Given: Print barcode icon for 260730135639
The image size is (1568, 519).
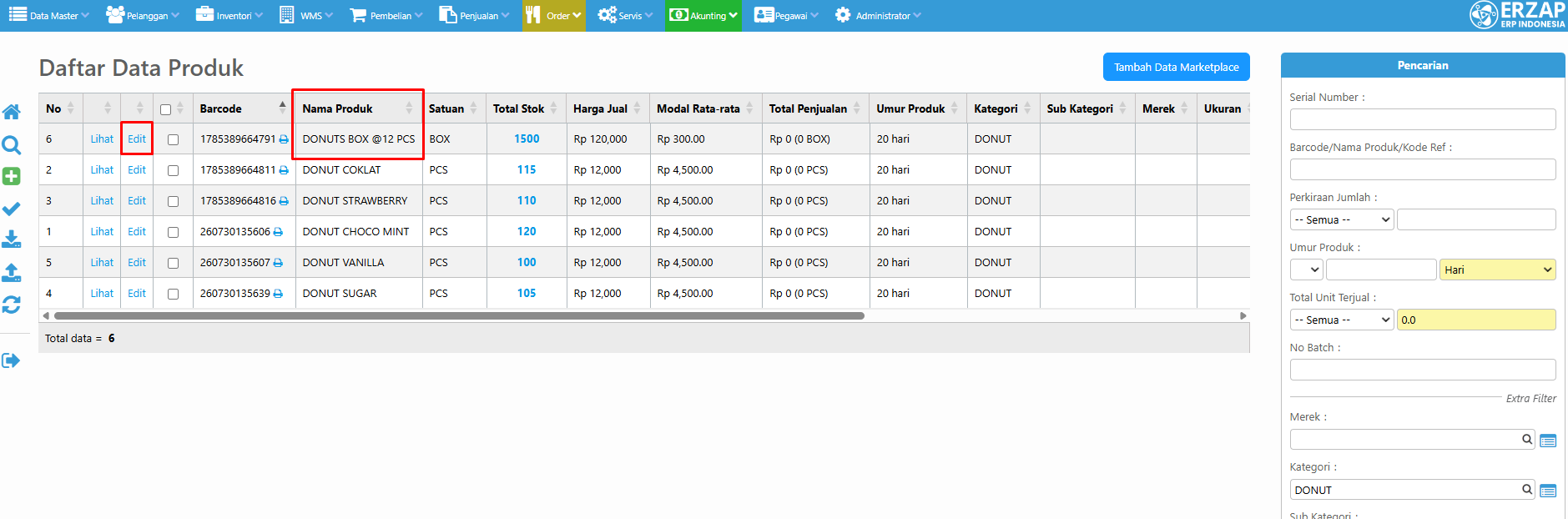Looking at the screenshot, I should pos(278,294).
